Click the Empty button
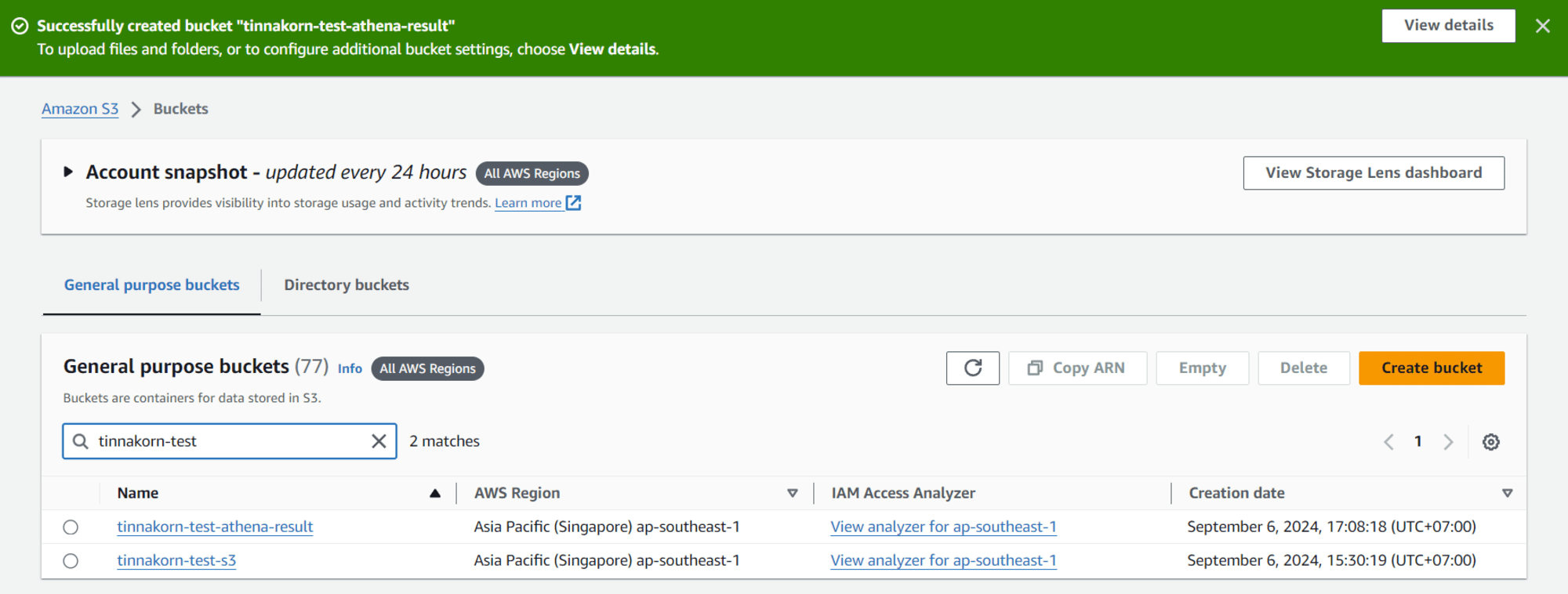 point(1202,368)
